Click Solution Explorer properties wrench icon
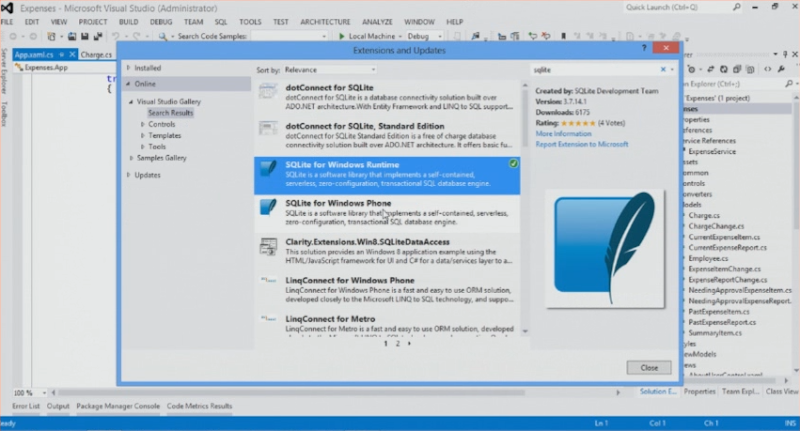The height and width of the screenshot is (431, 800). pos(781,69)
